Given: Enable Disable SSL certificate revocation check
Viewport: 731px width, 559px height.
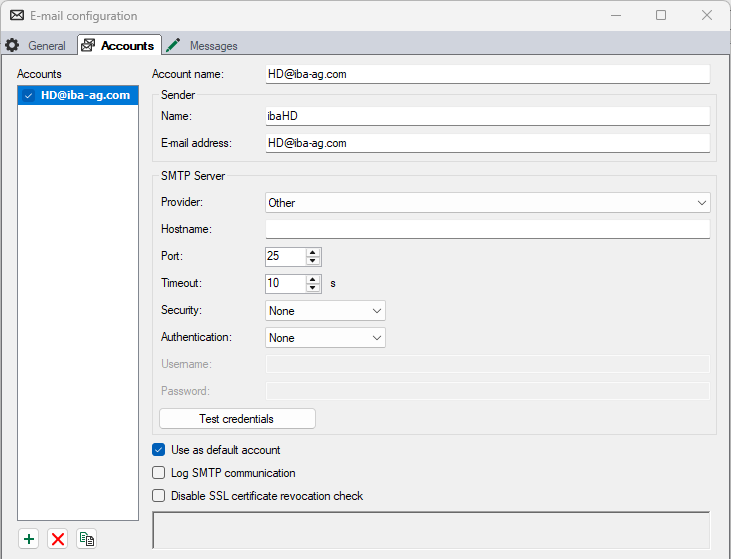Looking at the screenshot, I should click(158, 495).
